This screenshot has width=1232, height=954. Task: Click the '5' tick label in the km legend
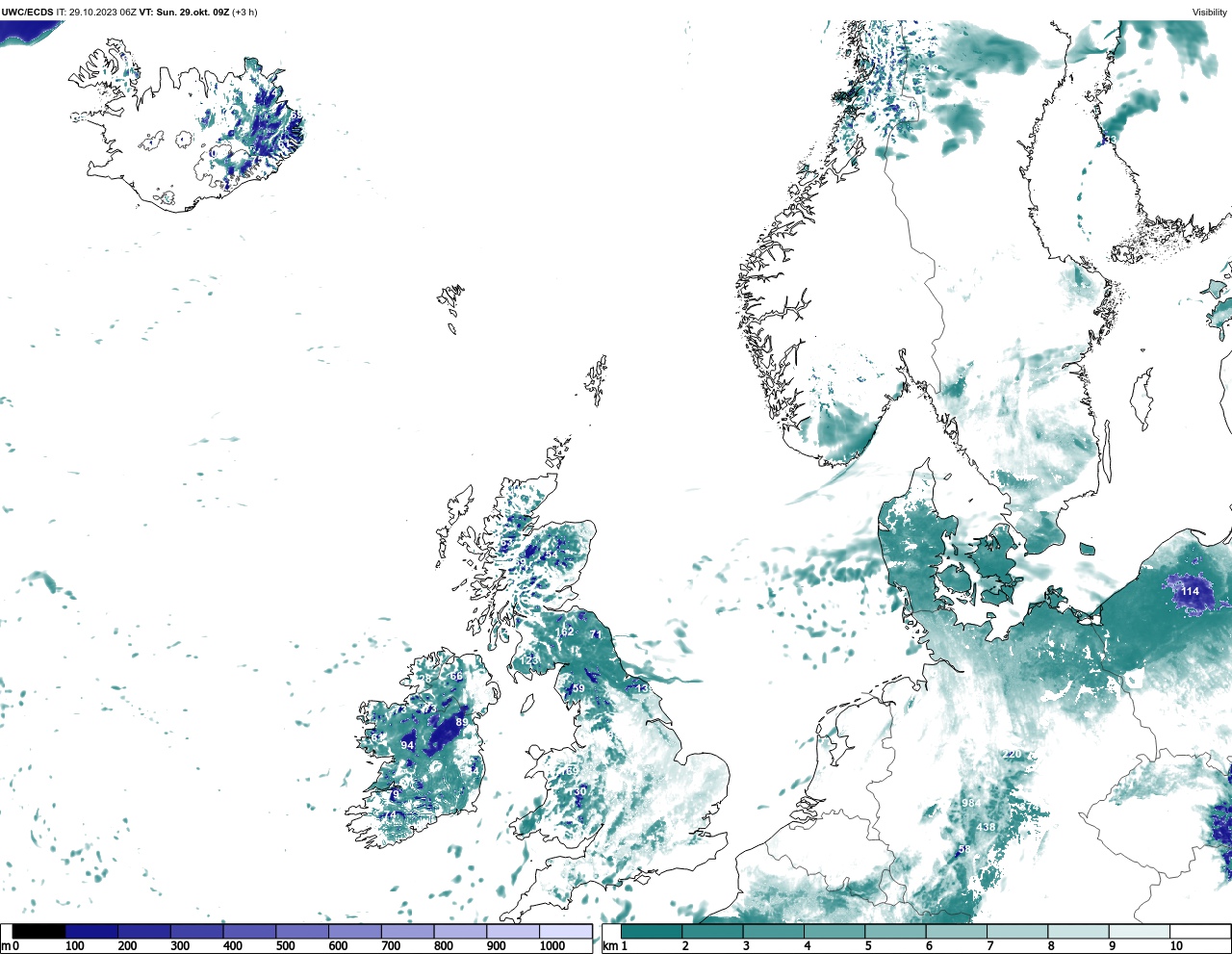click(868, 946)
